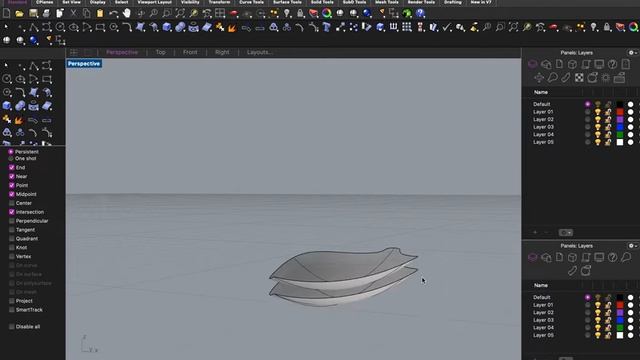Click the green Options globe icon
The width and height of the screenshot is (640, 360).
pyautogui.click(x=407, y=13)
